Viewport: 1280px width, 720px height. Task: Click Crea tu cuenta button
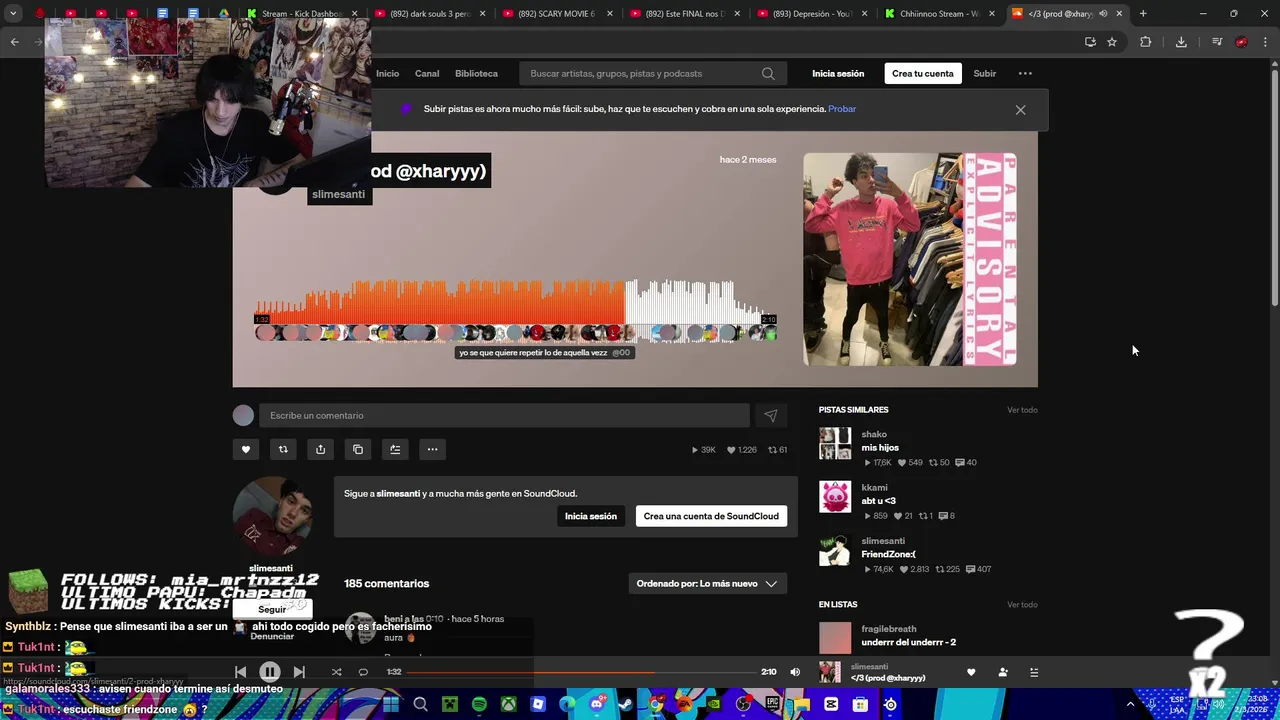point(923,73)
